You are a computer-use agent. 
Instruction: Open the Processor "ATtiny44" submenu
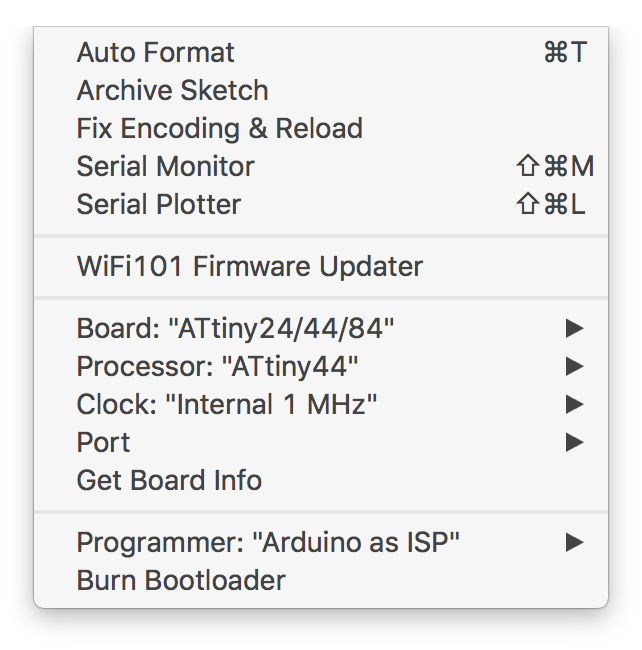coord(321,366)
